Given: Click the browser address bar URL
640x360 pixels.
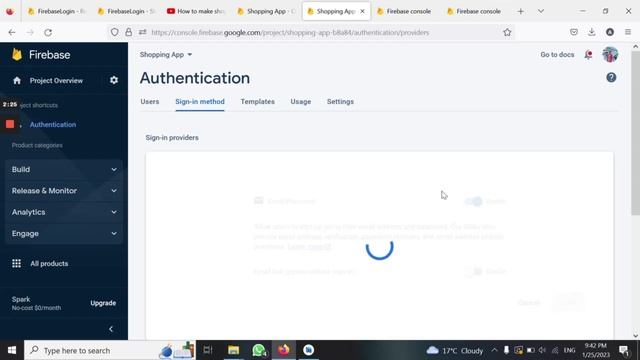Looking at the screenshot, I should tap(290, 32).
